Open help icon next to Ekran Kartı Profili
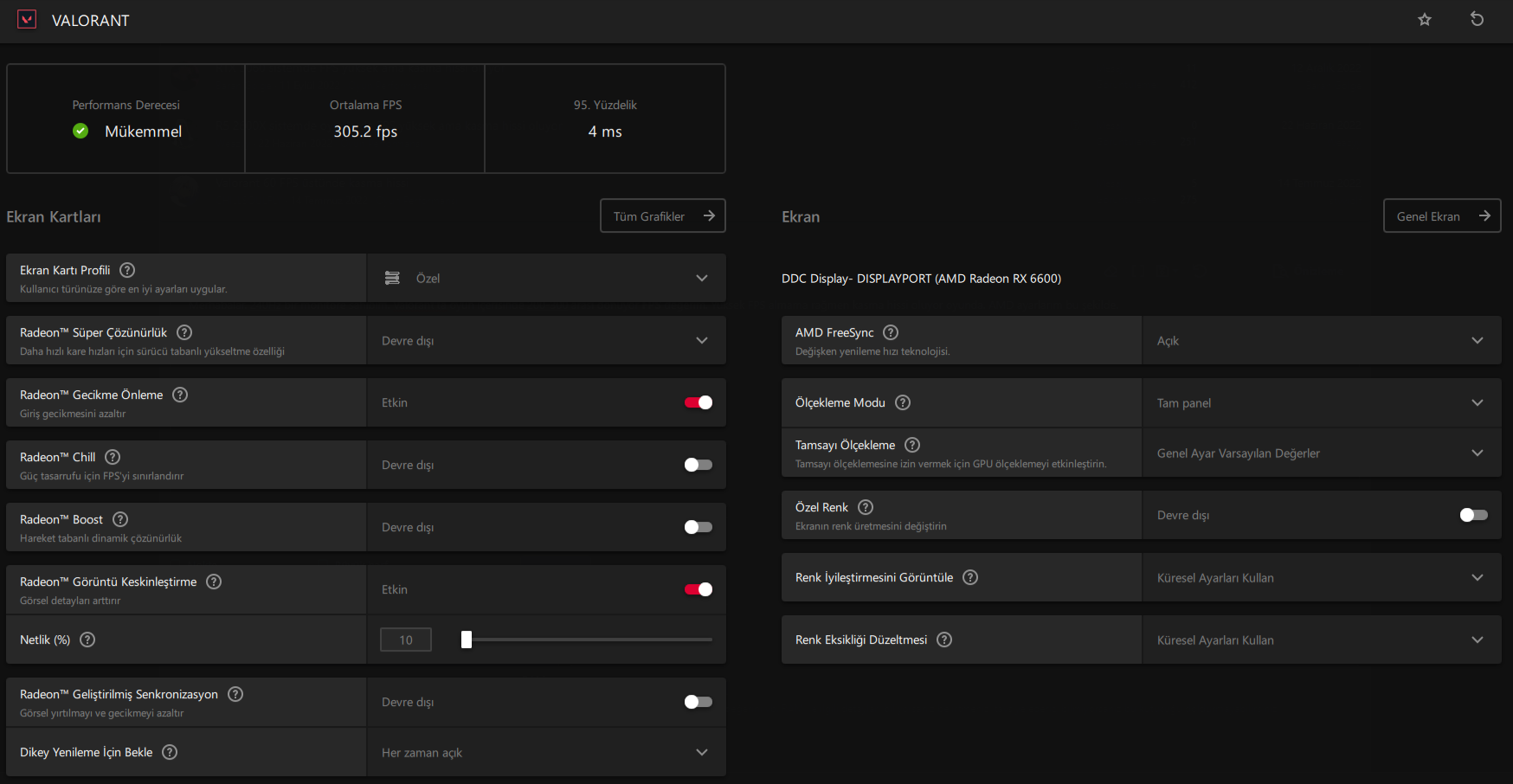The image size is (1513, 784). (127, 270)
